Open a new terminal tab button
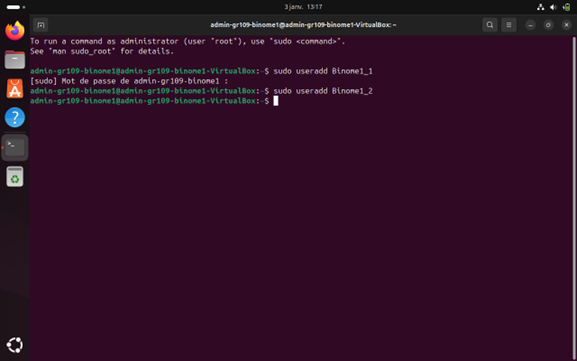This screenshot has height=361, width=577. pyautogui.click(x=41, y=25)
